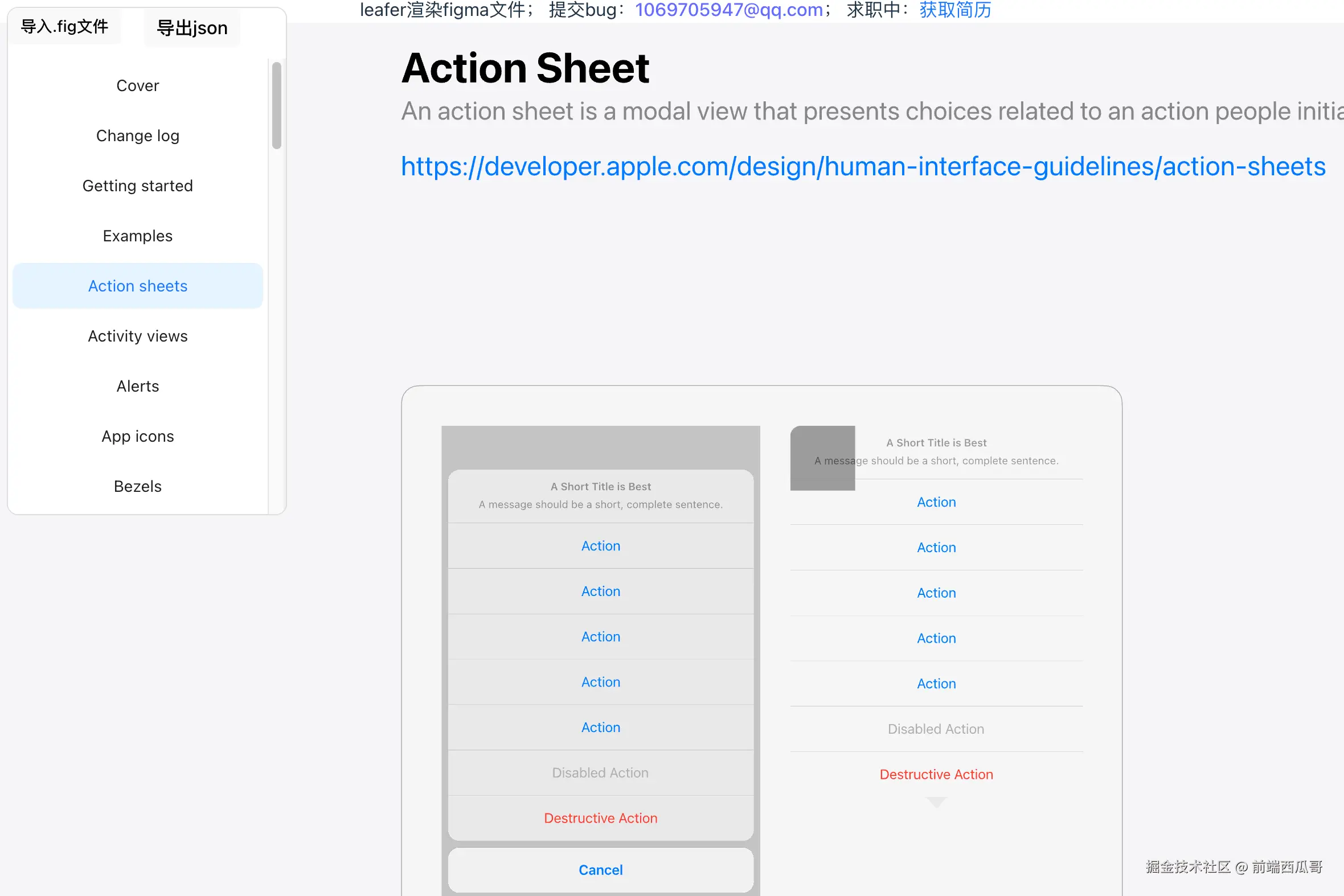Click Destructive Action in left action sheet
1344x896 pixels.
600,818
